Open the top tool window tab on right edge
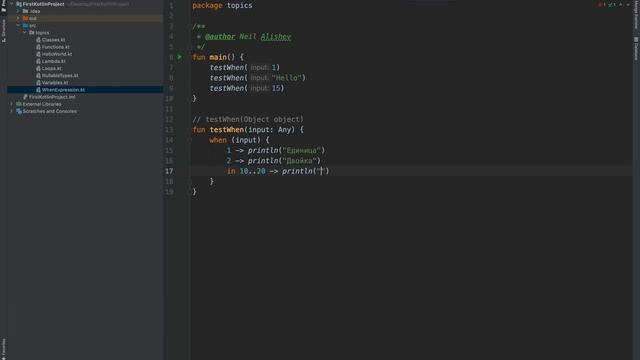This screenshot has height=360, width=640. click(x=636, y=16)
